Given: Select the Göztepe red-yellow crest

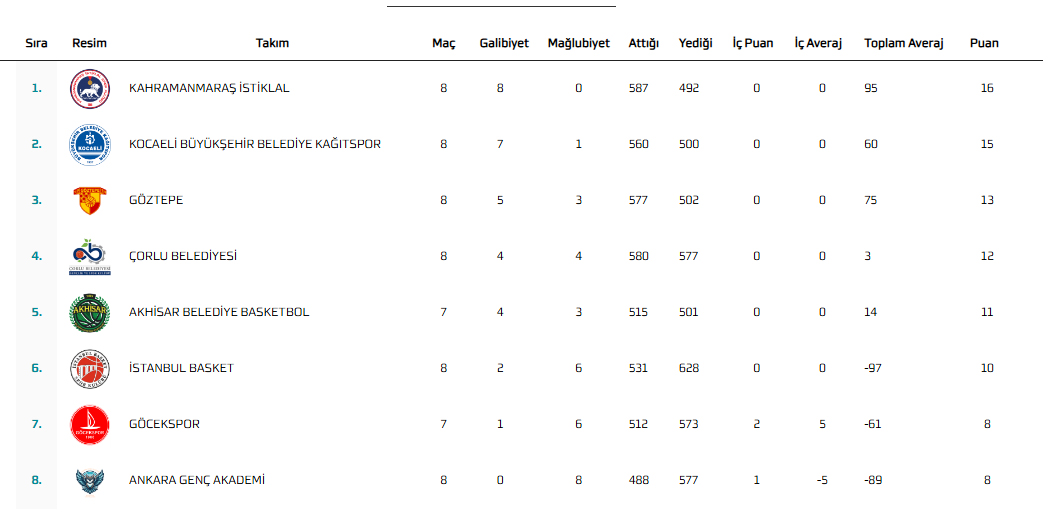Looking at the screenshot, I should click(90, 200).
